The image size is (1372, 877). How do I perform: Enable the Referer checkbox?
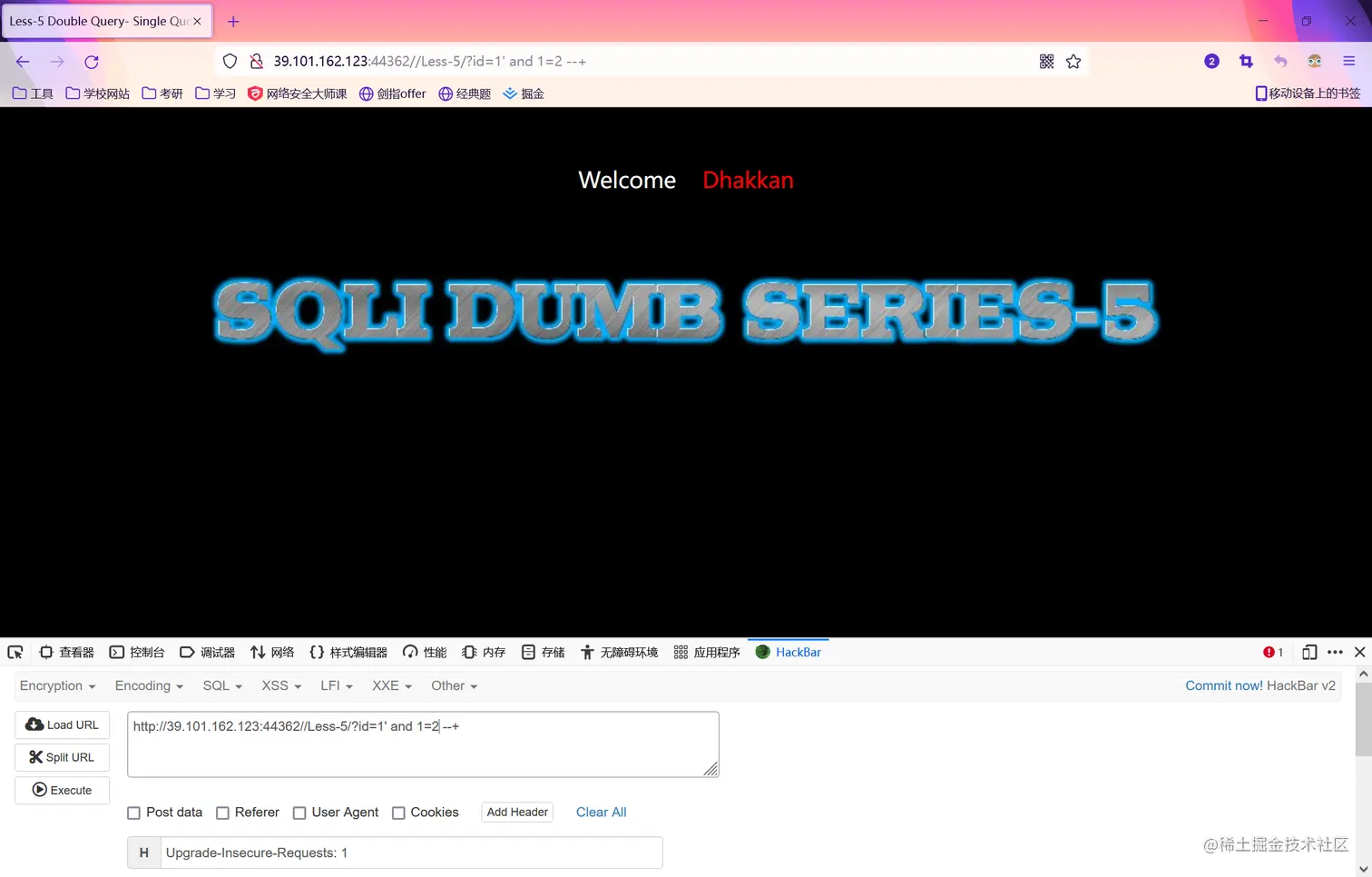click(222, 813)
